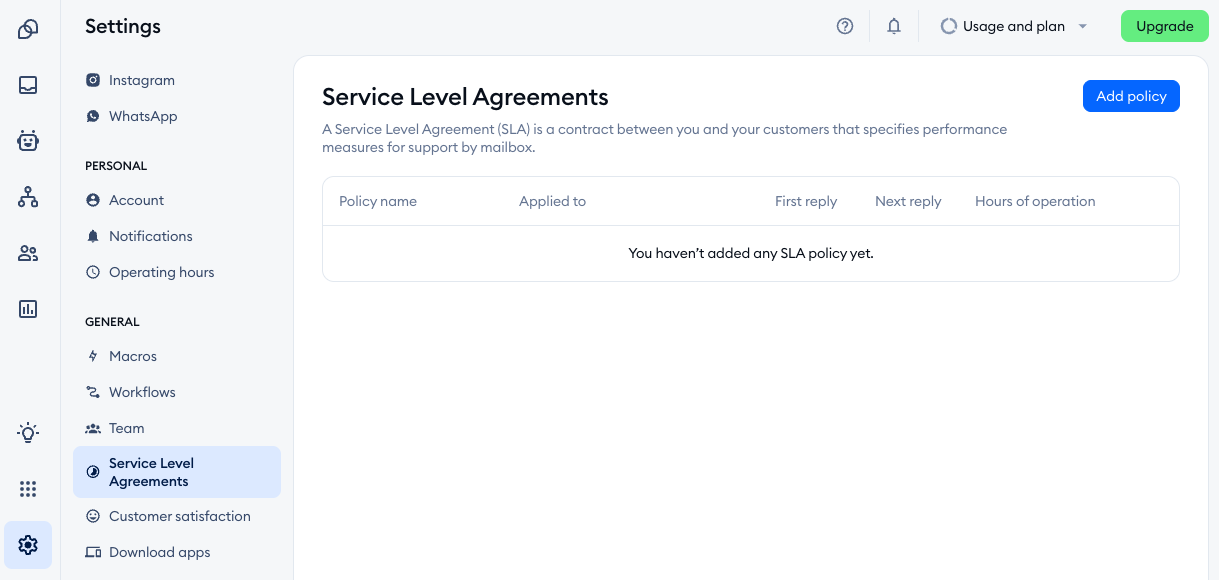Go to Instagram settings
The width and height of the screenshot is (1219, 580).
(x=141, y=80)
